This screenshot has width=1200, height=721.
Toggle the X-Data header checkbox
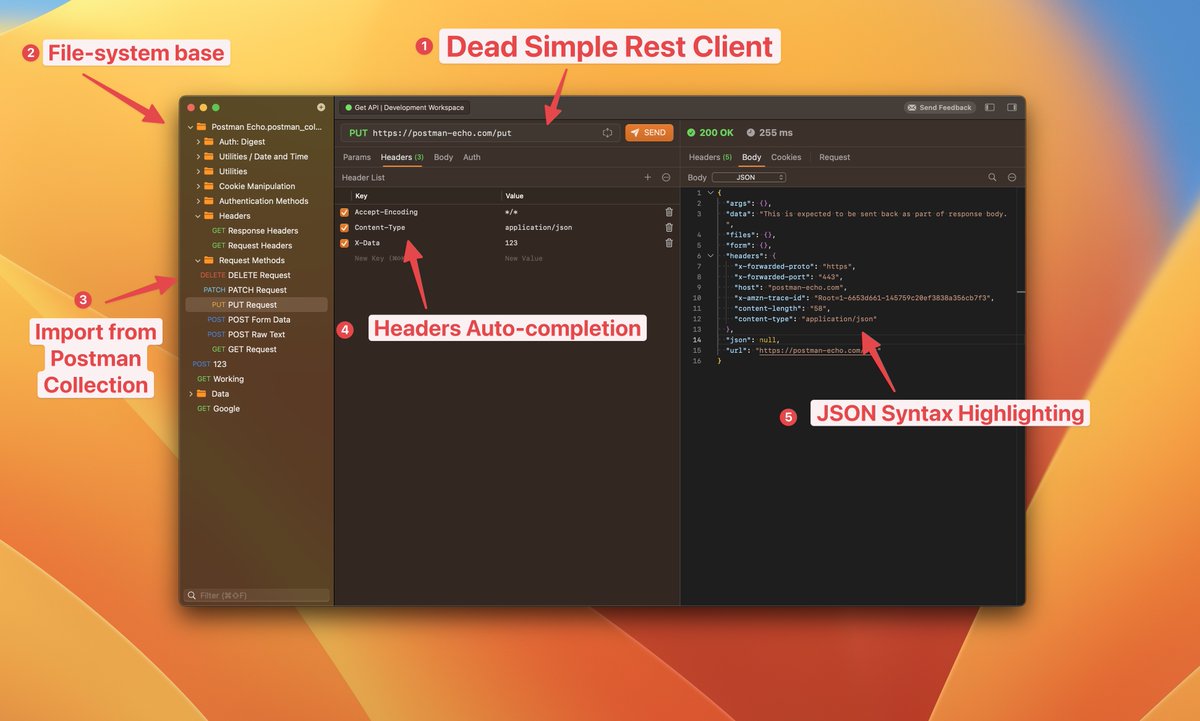coord(345,243)
